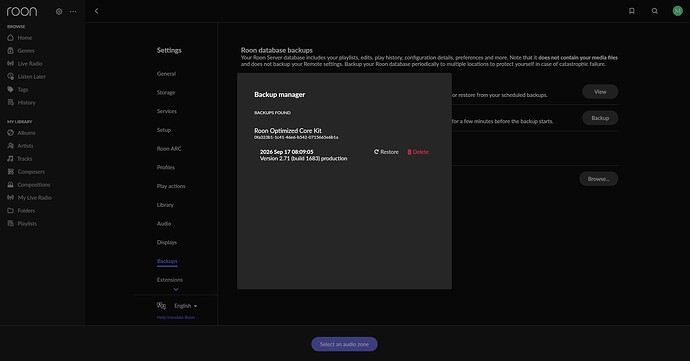Restore the 2026 Sep 17 backup

coord(386,152)
